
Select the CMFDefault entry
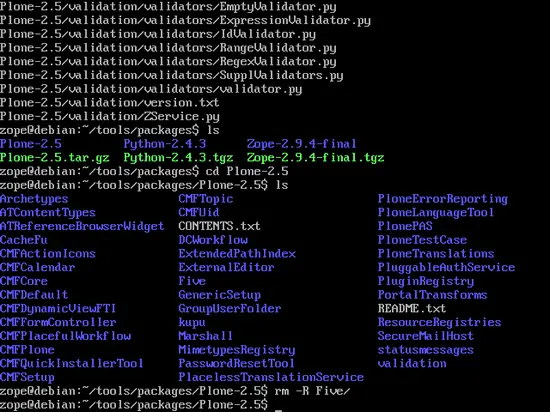[x=34, y=295]
